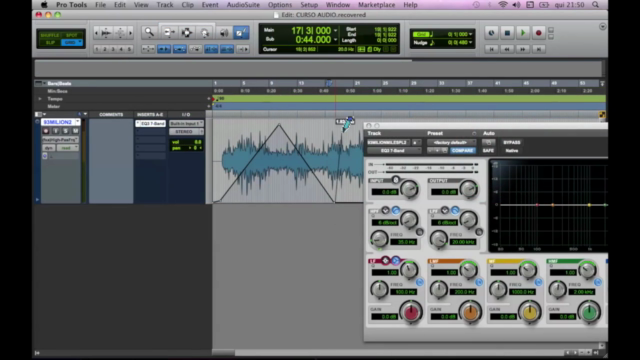Toggle the transport Online button
640x360 pixels.
tap(491, 33)
